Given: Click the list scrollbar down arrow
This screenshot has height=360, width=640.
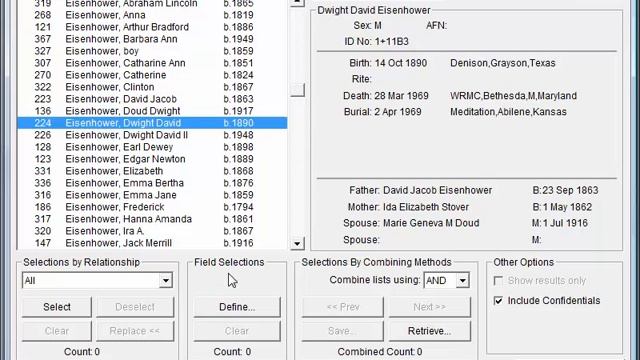Looking at the screenshot, I should click(x=298, y=244).
